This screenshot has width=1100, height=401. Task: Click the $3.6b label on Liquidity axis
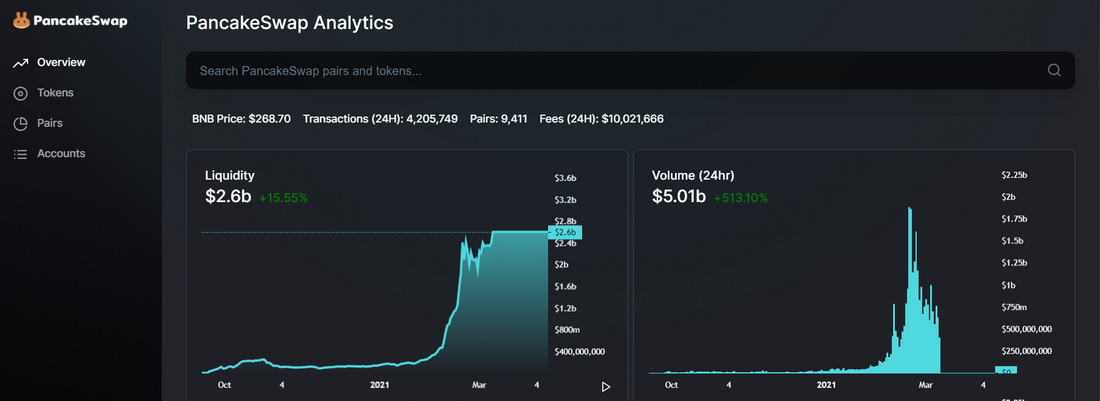pos(565,177)
